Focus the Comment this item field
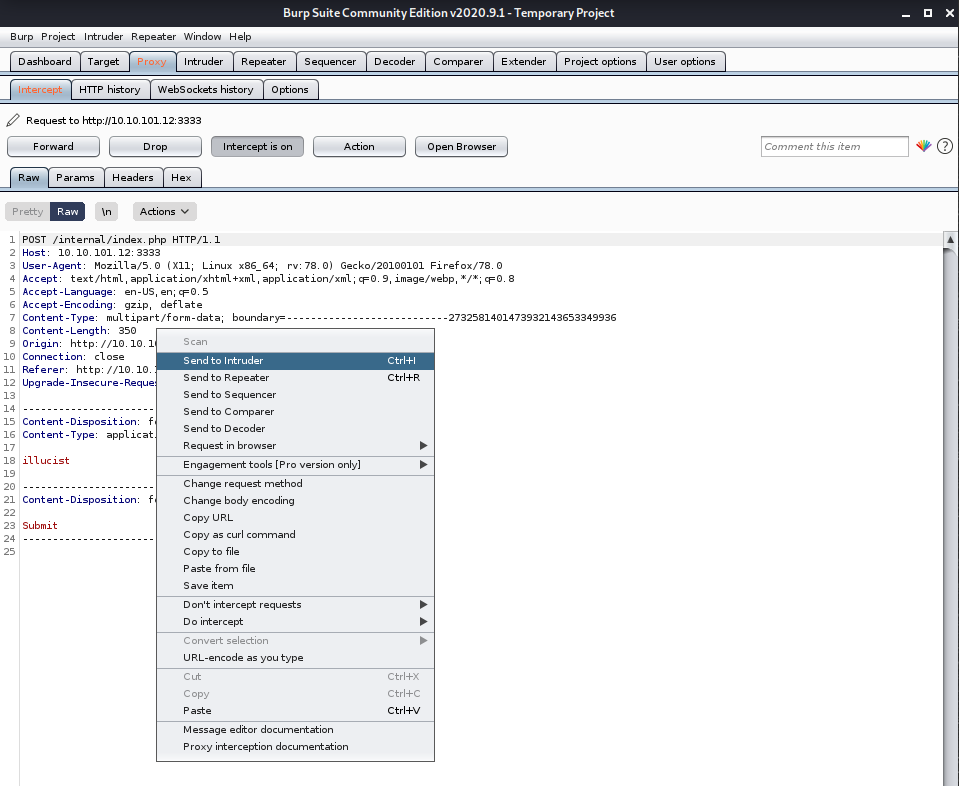The height and width of the screenshot is (786, 959). coord(834,147)
